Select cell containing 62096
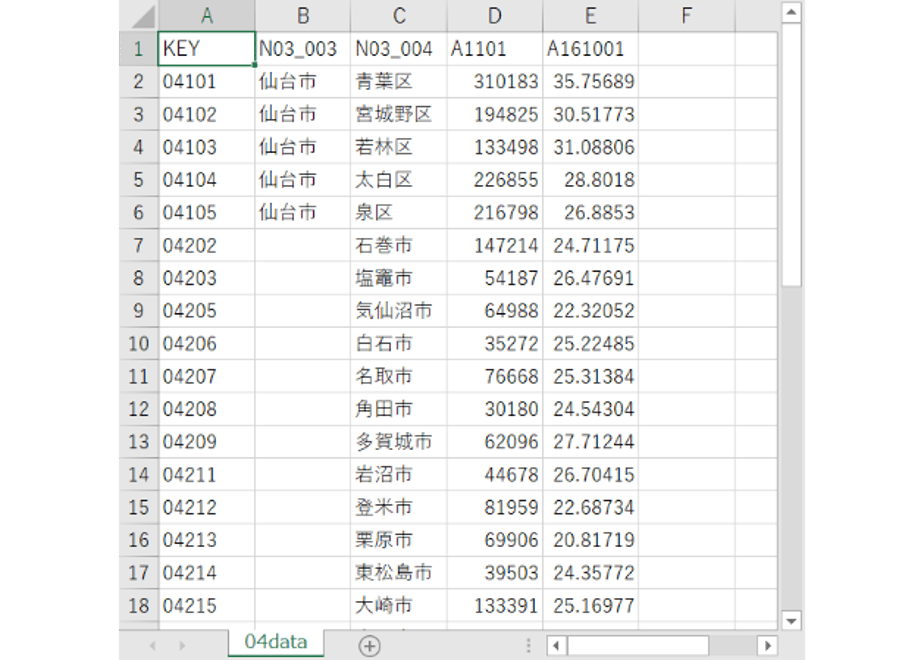 (x=495, y=441)
